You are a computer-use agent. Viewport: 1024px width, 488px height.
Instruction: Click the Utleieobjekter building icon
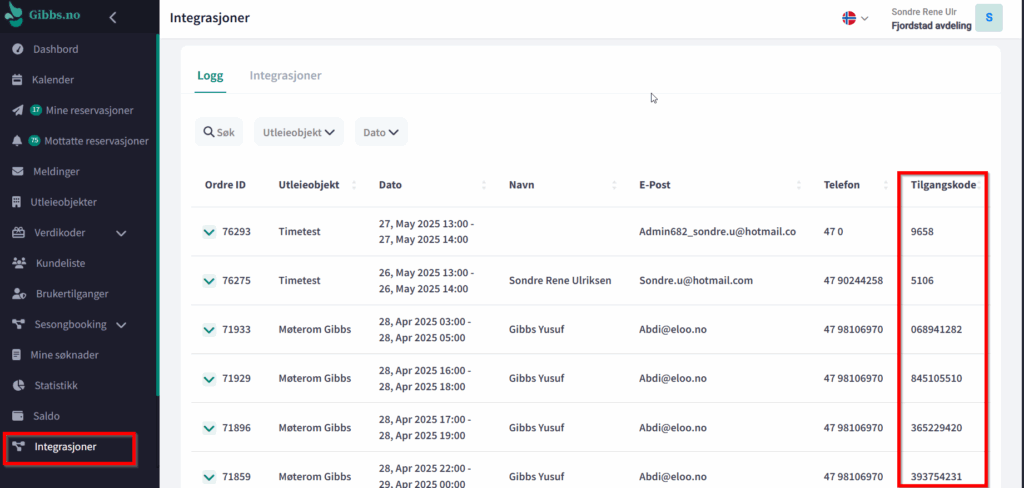pos(17,202)
